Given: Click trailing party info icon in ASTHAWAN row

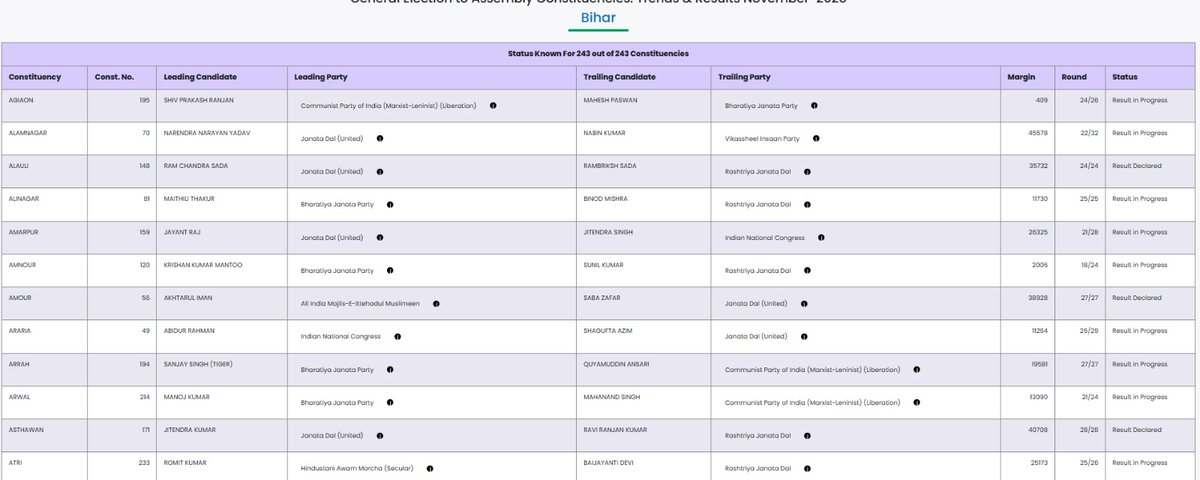Looking at the screenshot, I should 807,435.
